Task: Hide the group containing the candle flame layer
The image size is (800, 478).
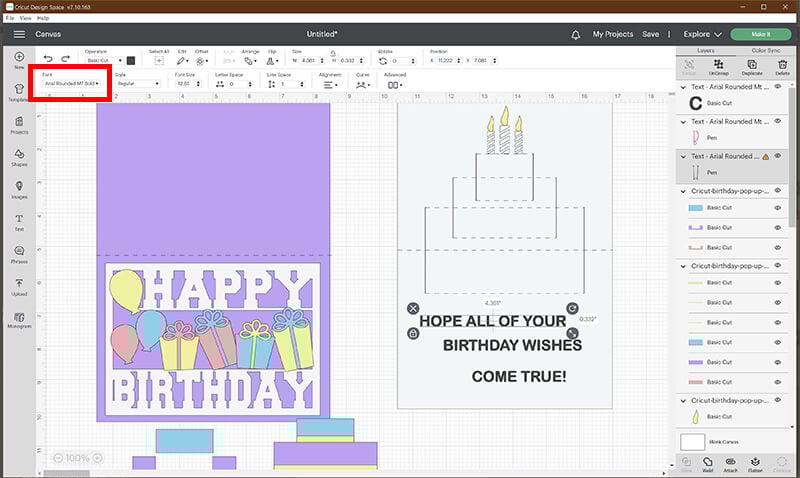Action: (778, 400)
